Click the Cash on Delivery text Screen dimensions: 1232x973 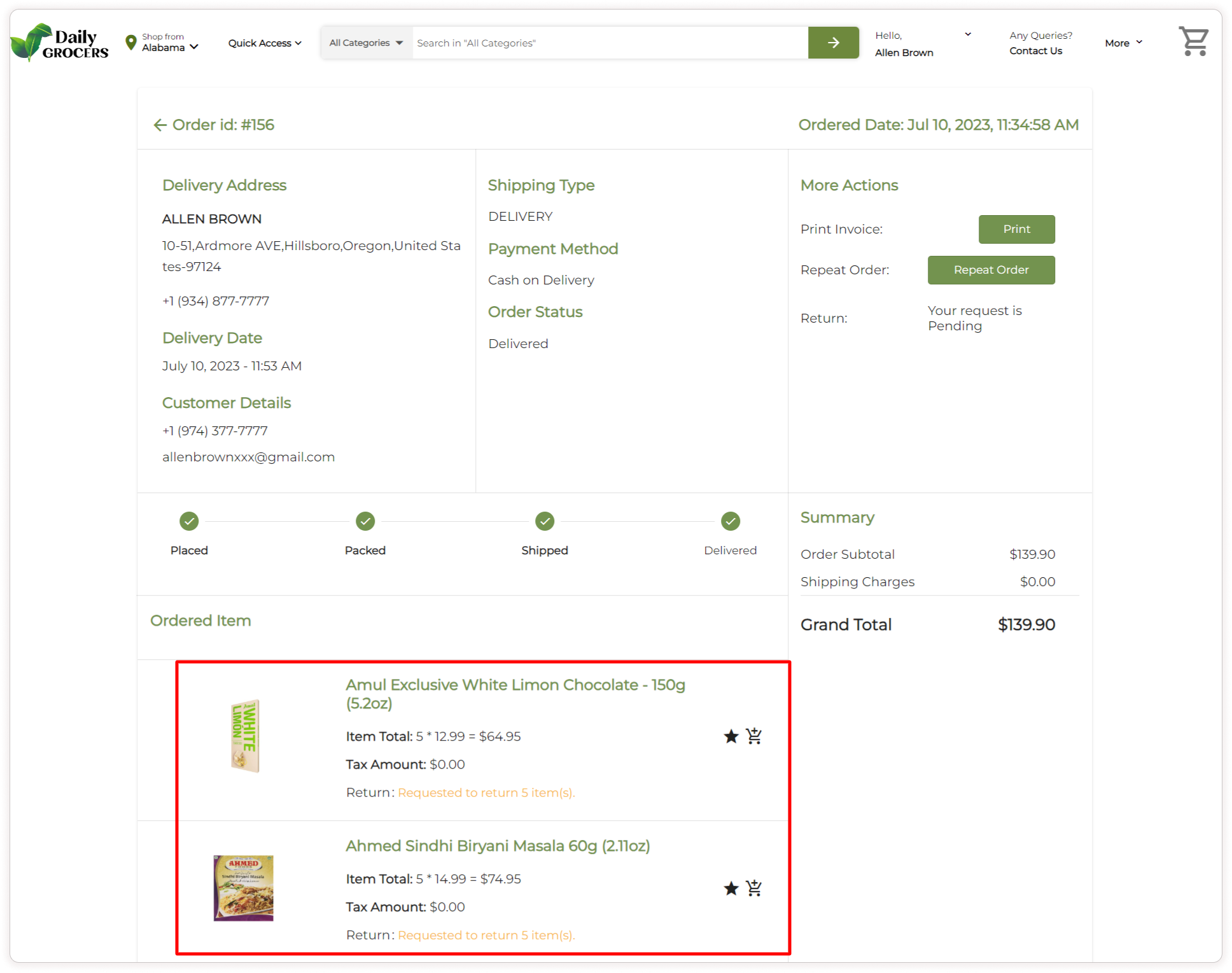coord(541,280)
